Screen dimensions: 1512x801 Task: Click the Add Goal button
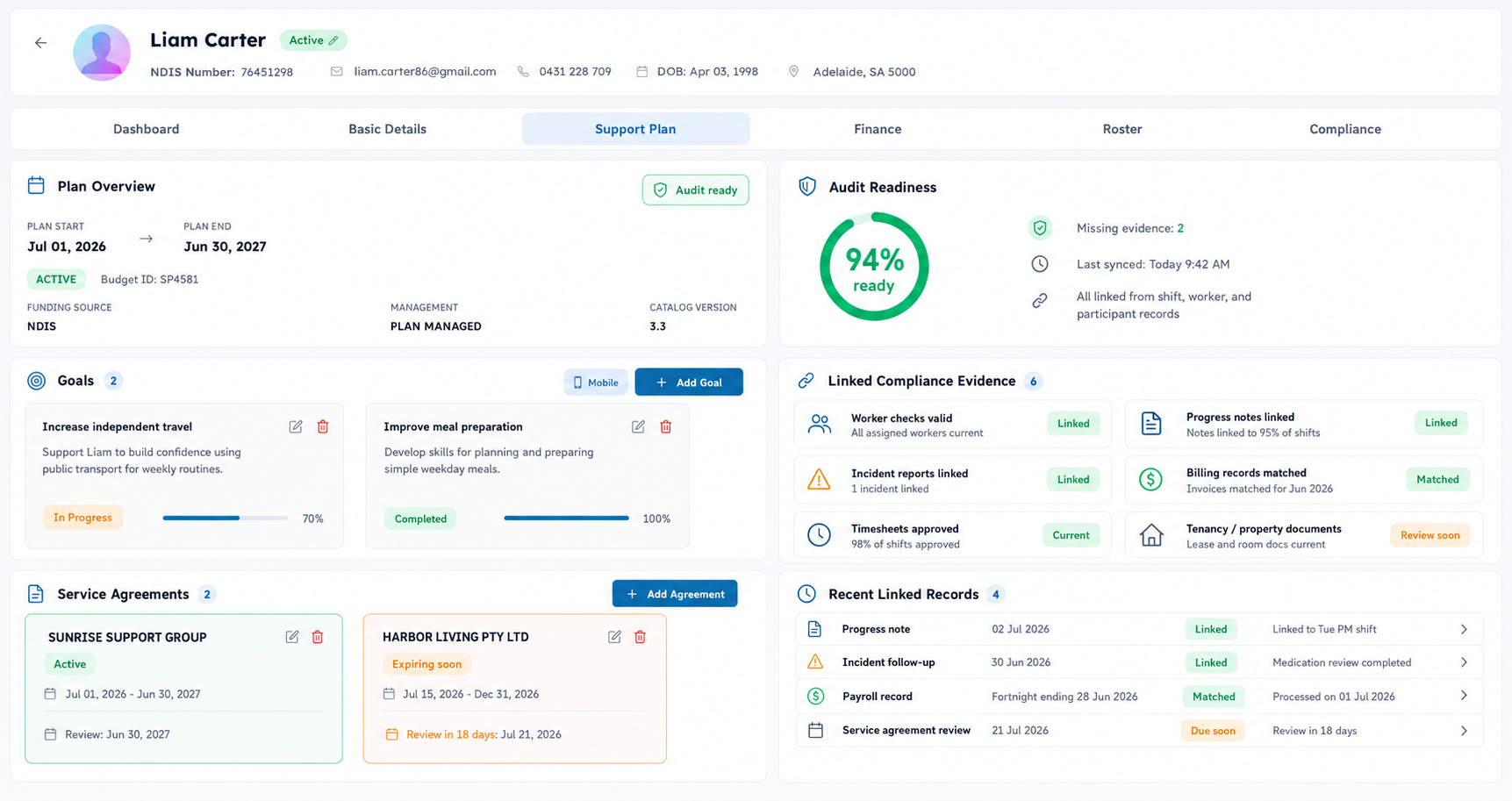click(689, 383)
